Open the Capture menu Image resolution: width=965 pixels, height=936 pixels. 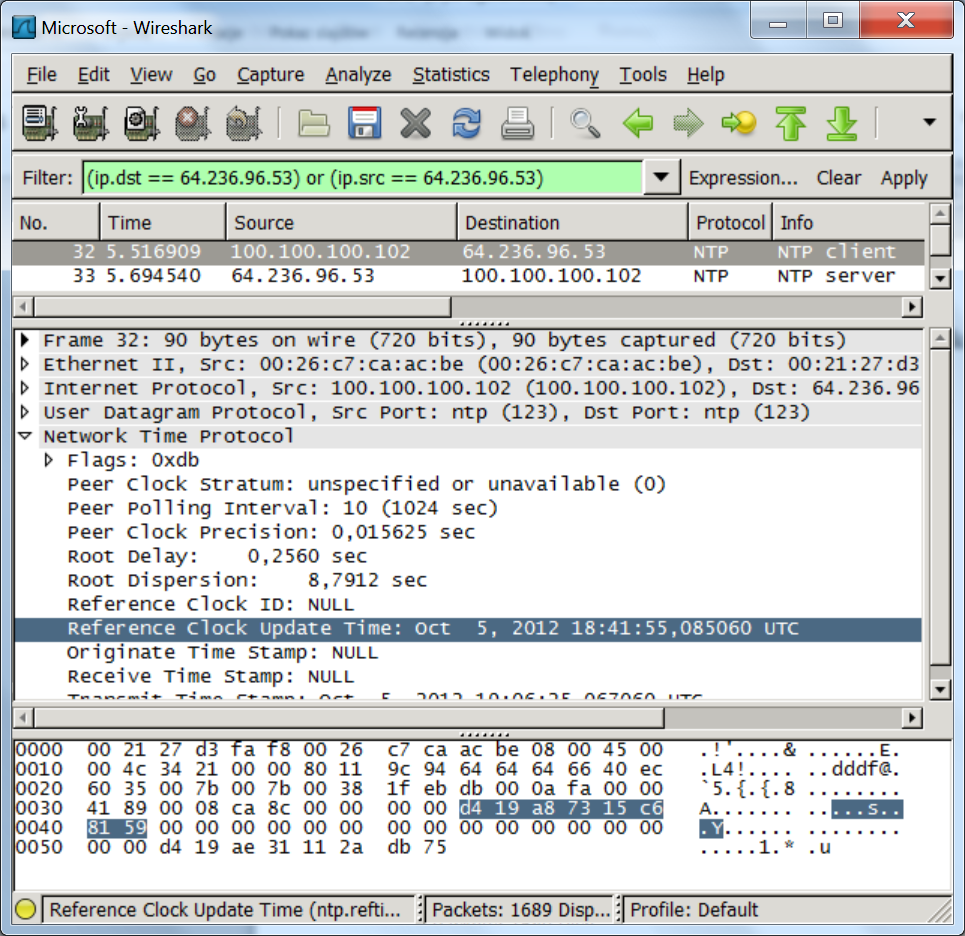tap(271, 74)
